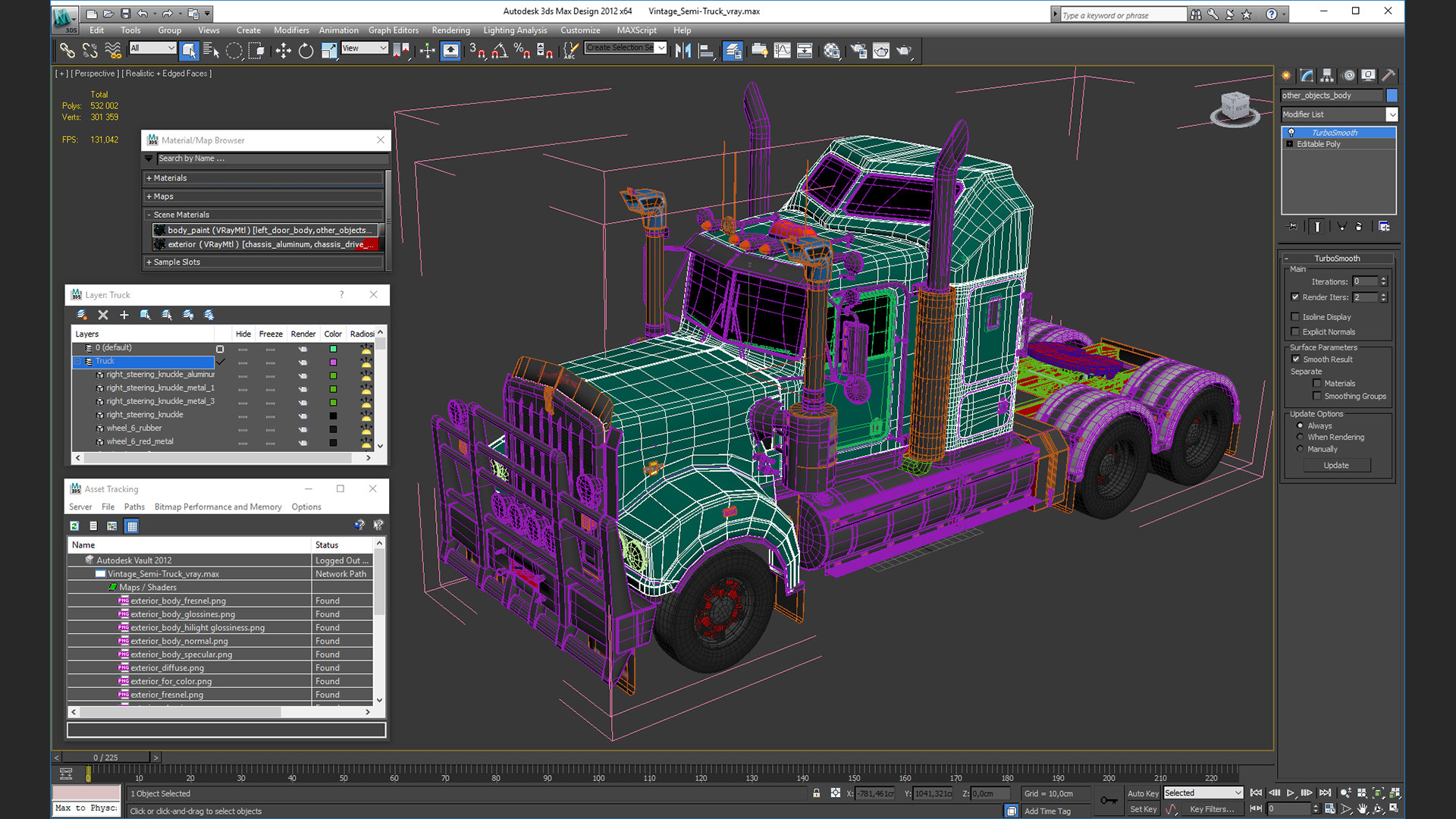
Task: Enable Separate by Materials checkbox
Action: click(x=1317, y=384)
